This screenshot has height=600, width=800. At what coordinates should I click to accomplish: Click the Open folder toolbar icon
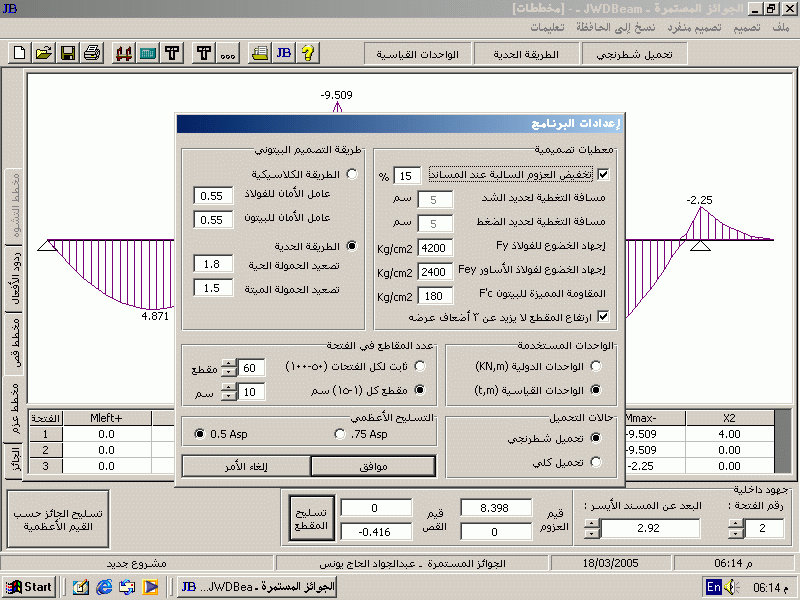click(x=44, y=53)
